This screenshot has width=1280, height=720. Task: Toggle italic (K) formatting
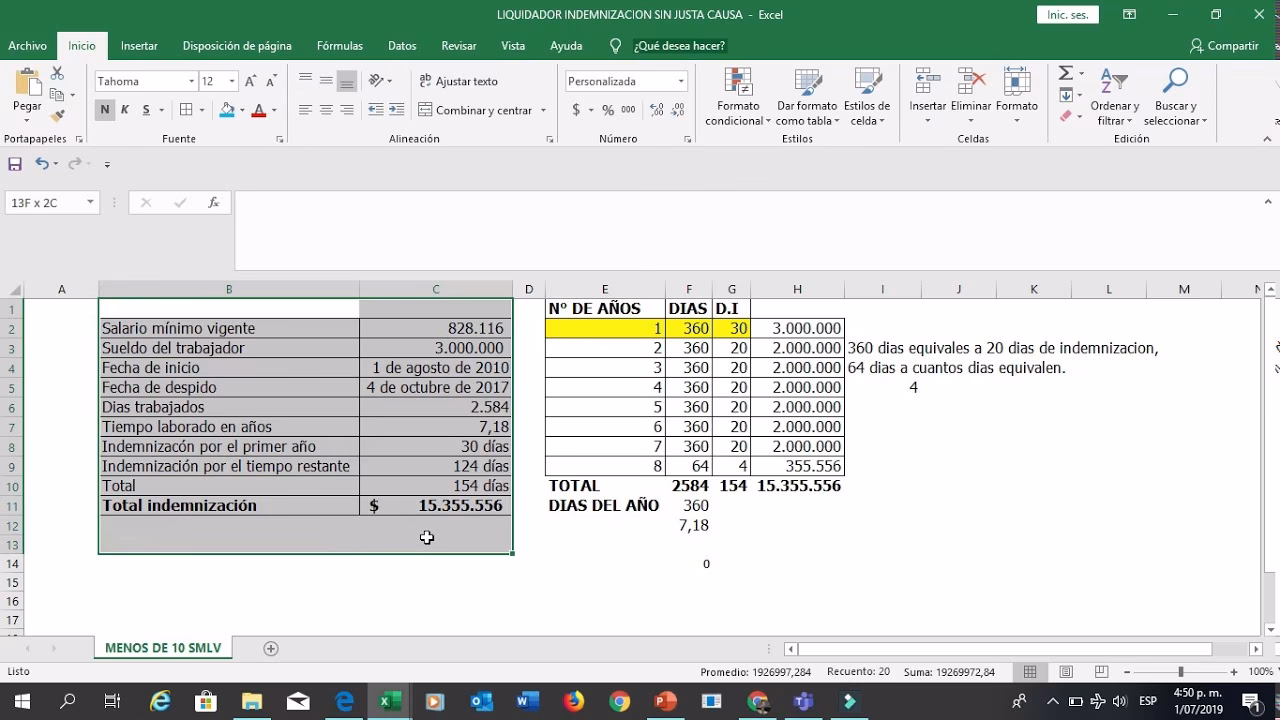[125, 110]
